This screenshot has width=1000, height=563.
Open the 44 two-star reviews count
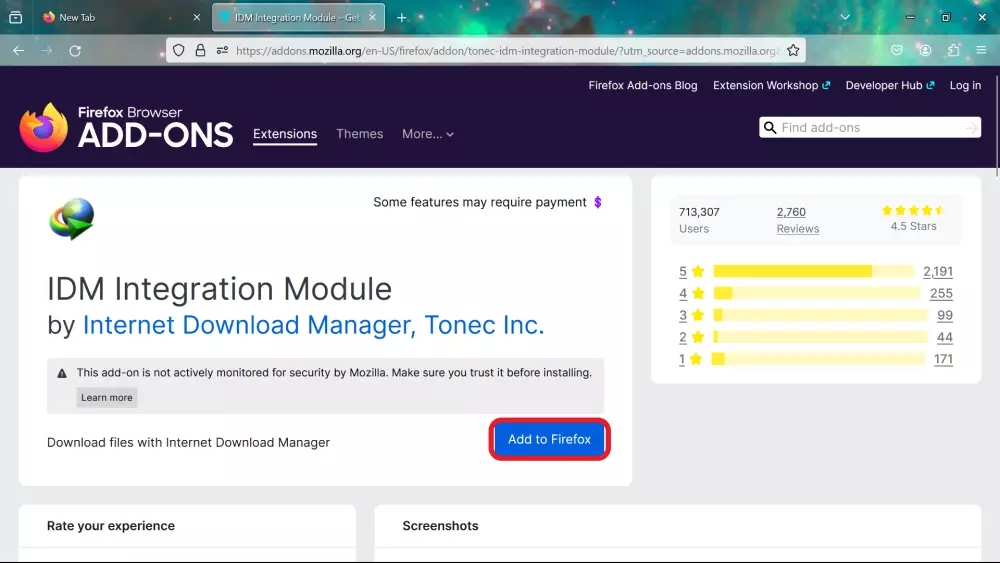click(x=945, y=337)
